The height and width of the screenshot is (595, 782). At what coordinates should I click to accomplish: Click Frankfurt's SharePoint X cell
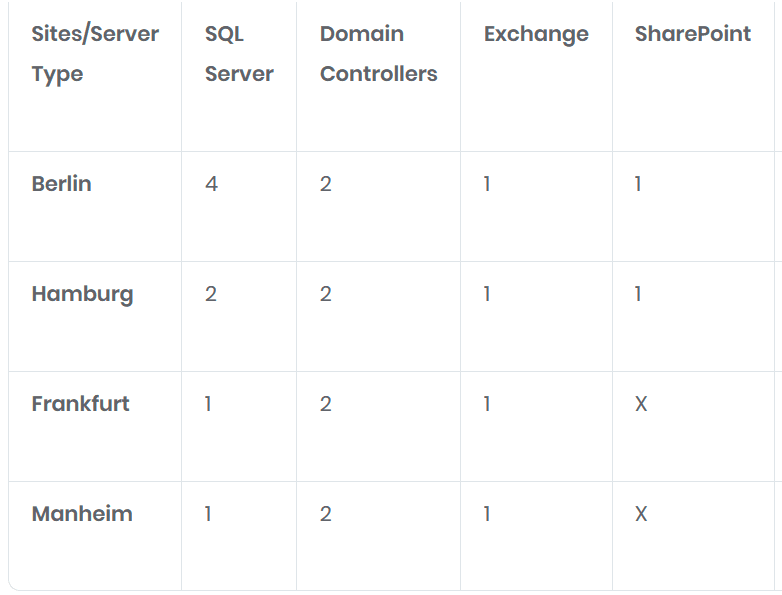pos(641,404)
